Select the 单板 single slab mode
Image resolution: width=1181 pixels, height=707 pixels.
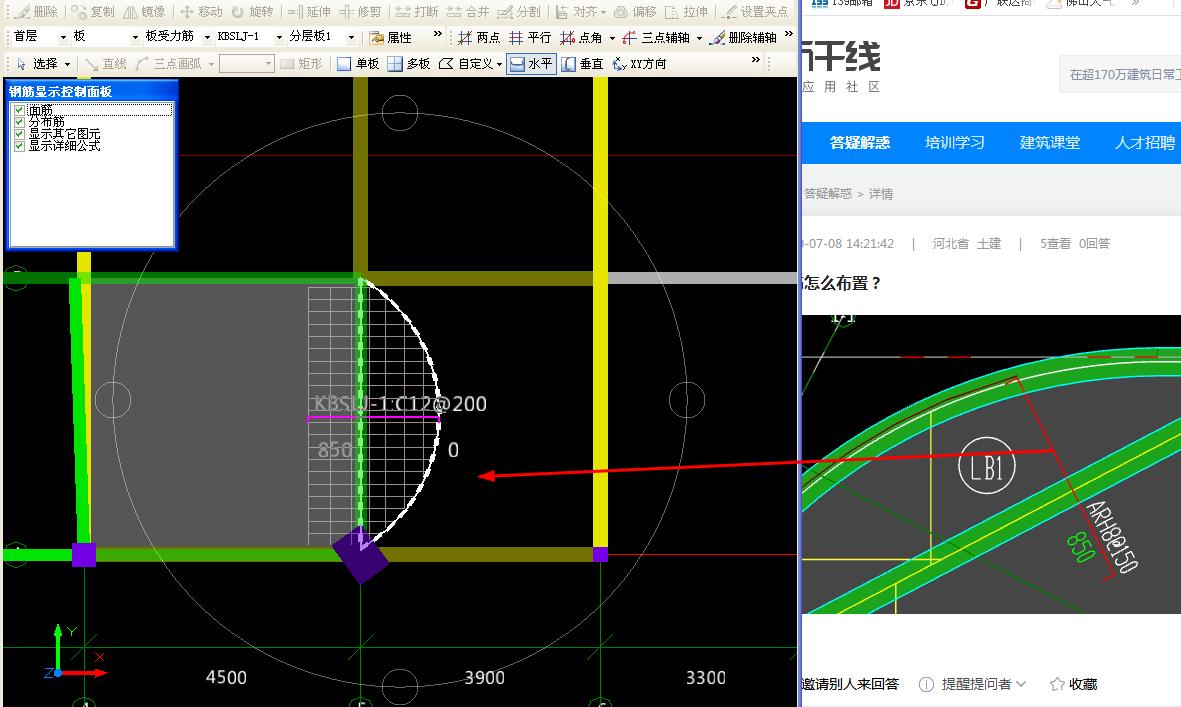point(358,64)
